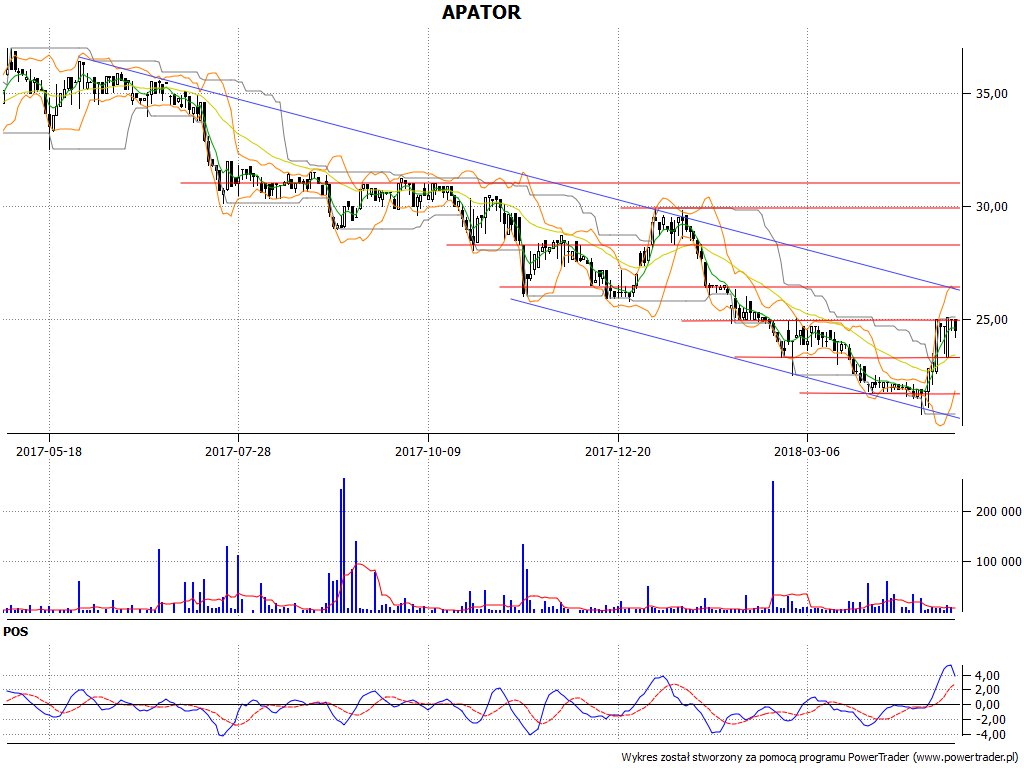
Task: Click the 30,00 price axis label
Action: 991,207
